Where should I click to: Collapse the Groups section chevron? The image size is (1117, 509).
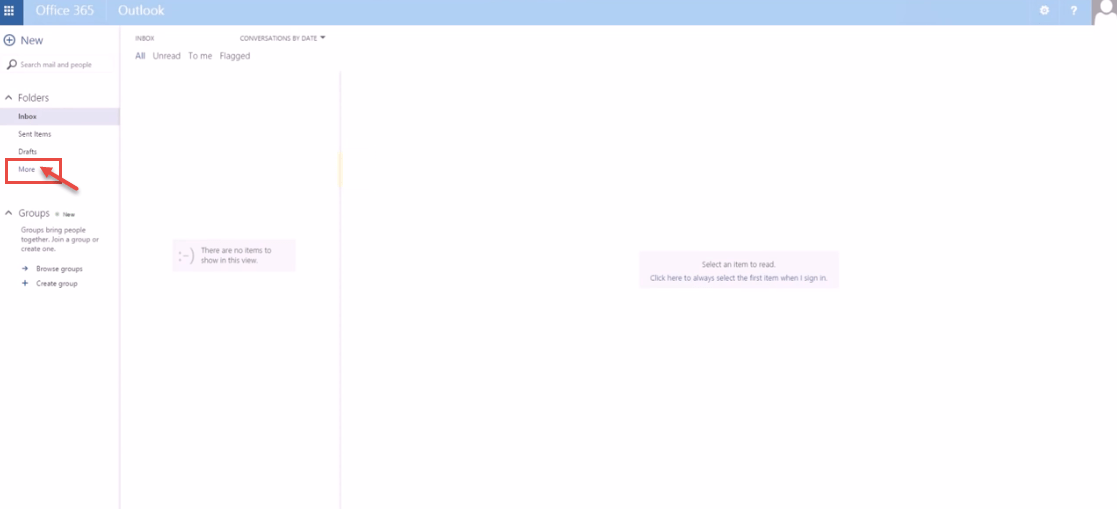tap(9, 213)
